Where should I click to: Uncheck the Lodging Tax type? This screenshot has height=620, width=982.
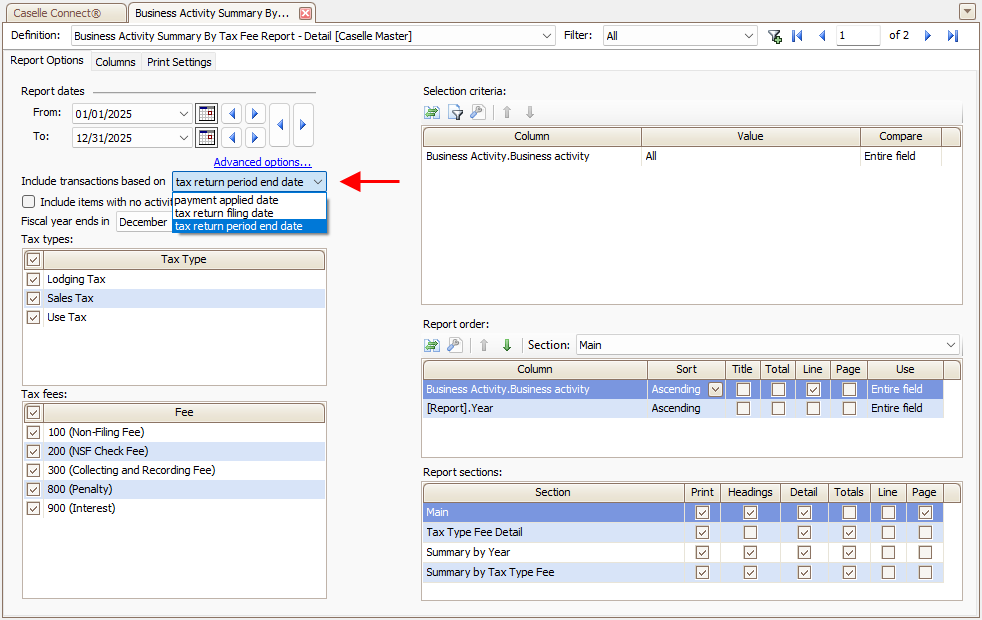(x=33, y=279)
